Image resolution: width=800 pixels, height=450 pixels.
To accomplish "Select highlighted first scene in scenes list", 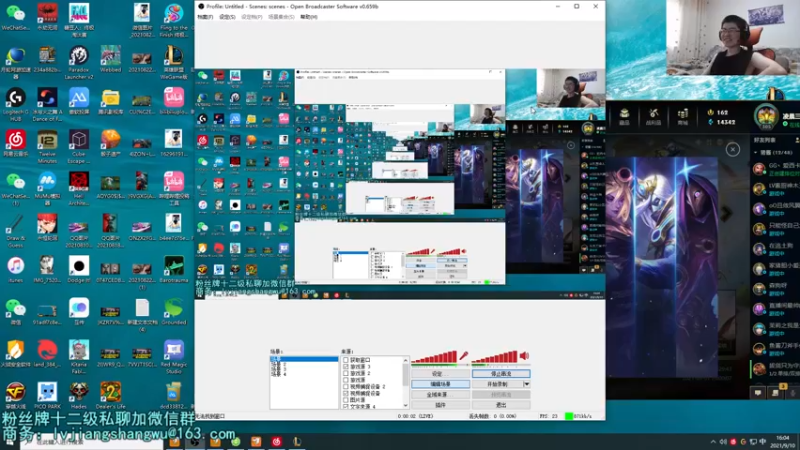I will tap(304, 359).
